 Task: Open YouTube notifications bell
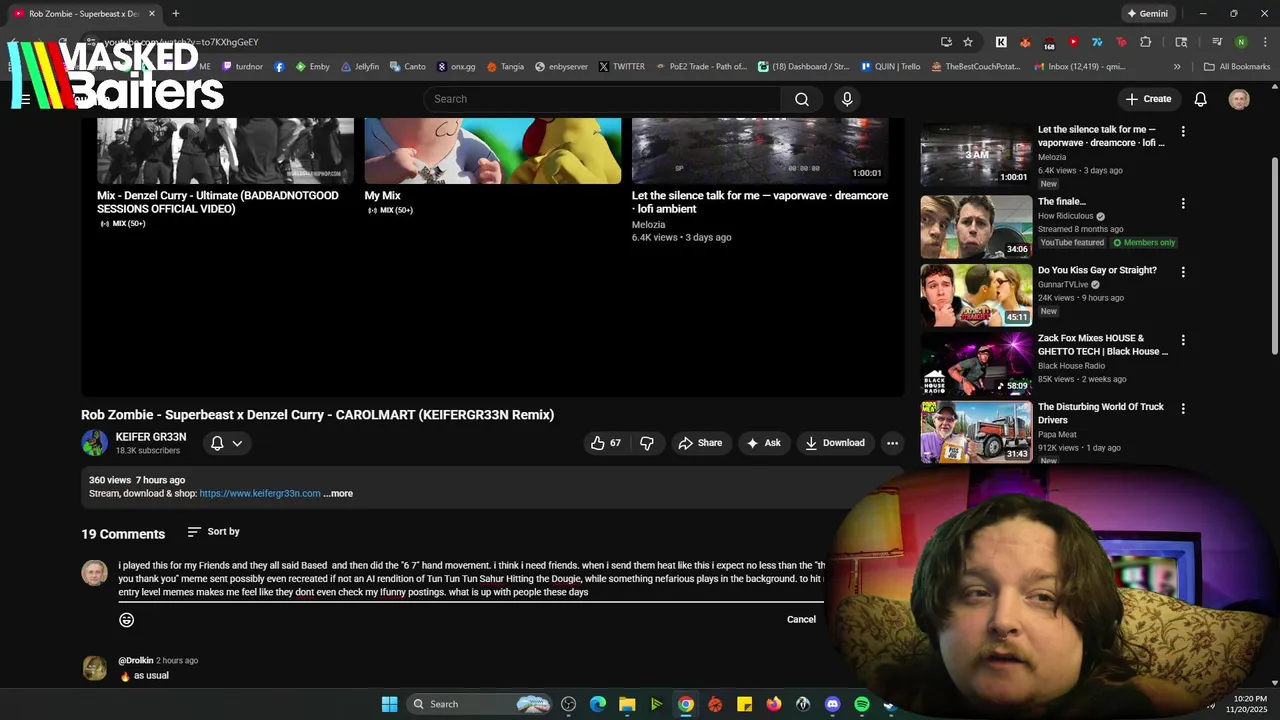pos(1200,99)
